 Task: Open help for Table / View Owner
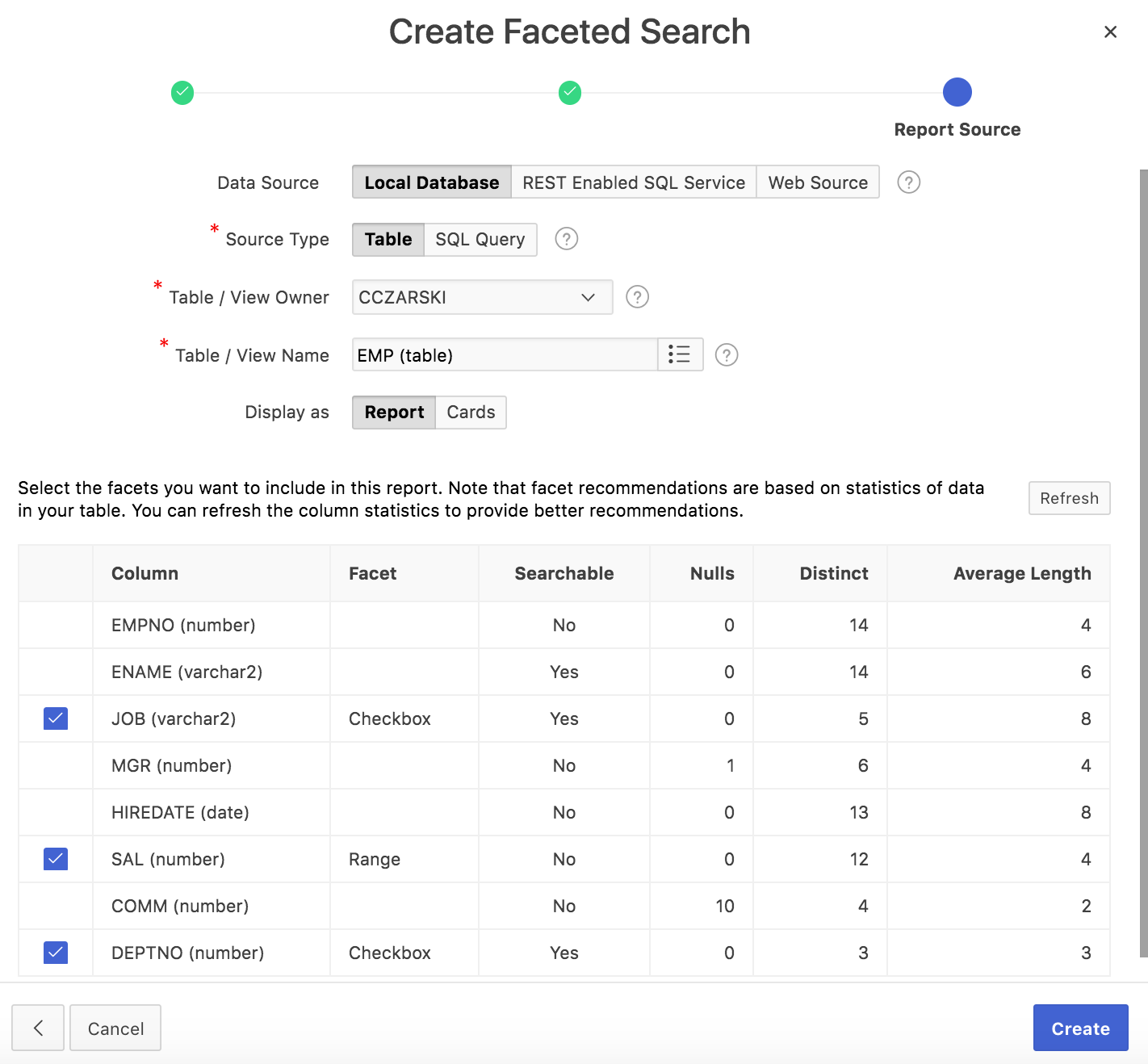click(x=637, y=297)
